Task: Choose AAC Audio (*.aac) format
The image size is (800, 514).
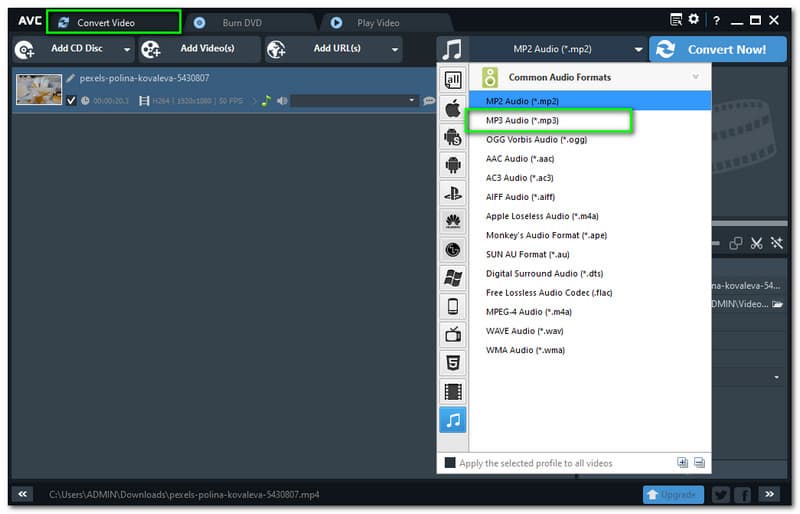Action: 590,159
